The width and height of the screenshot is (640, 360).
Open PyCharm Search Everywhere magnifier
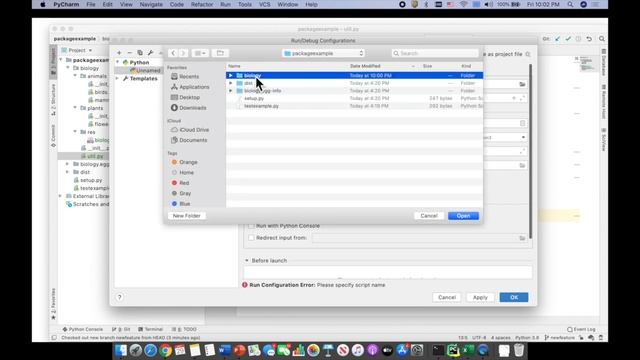(x=602, y=39)
